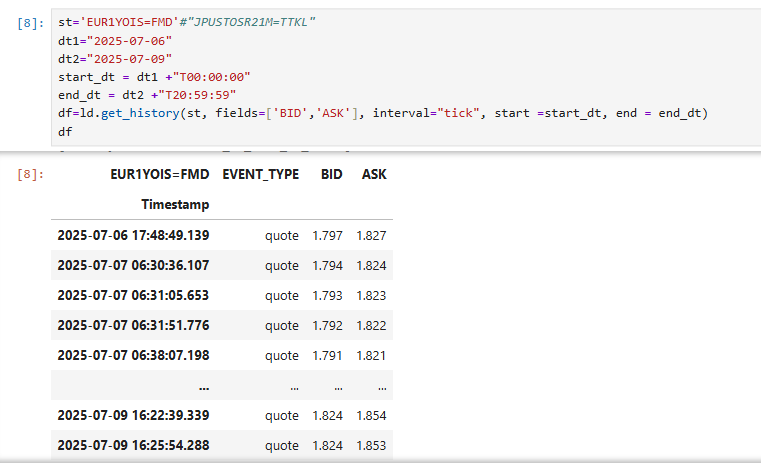Click ASK value 1.824 in 06:30:36 row
This screenshot has height=465, width=761.
coord(371,266)
